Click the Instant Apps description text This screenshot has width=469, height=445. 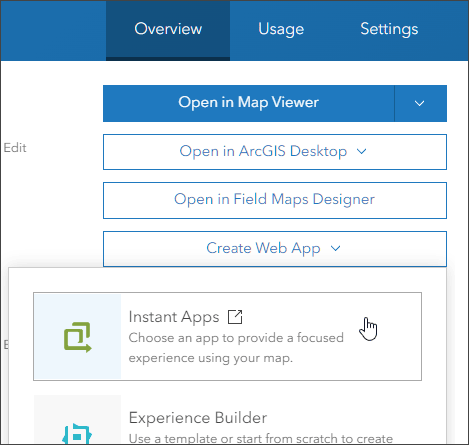236,348
